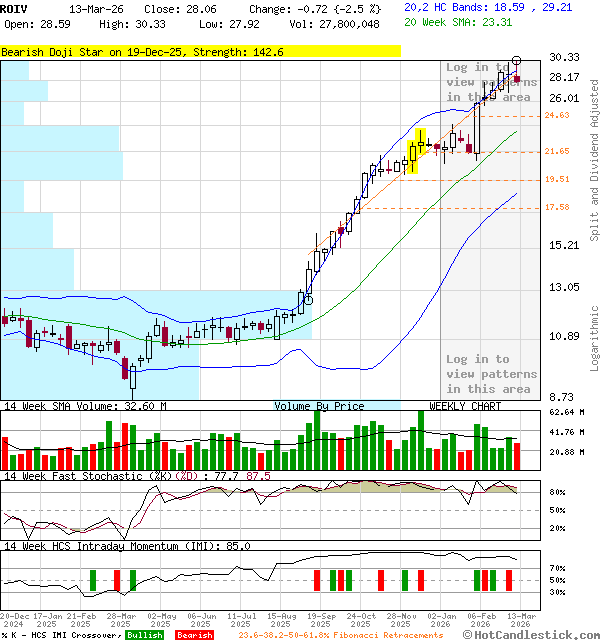Click the circle marker at the chart's latest high

[x=516, y=61]
